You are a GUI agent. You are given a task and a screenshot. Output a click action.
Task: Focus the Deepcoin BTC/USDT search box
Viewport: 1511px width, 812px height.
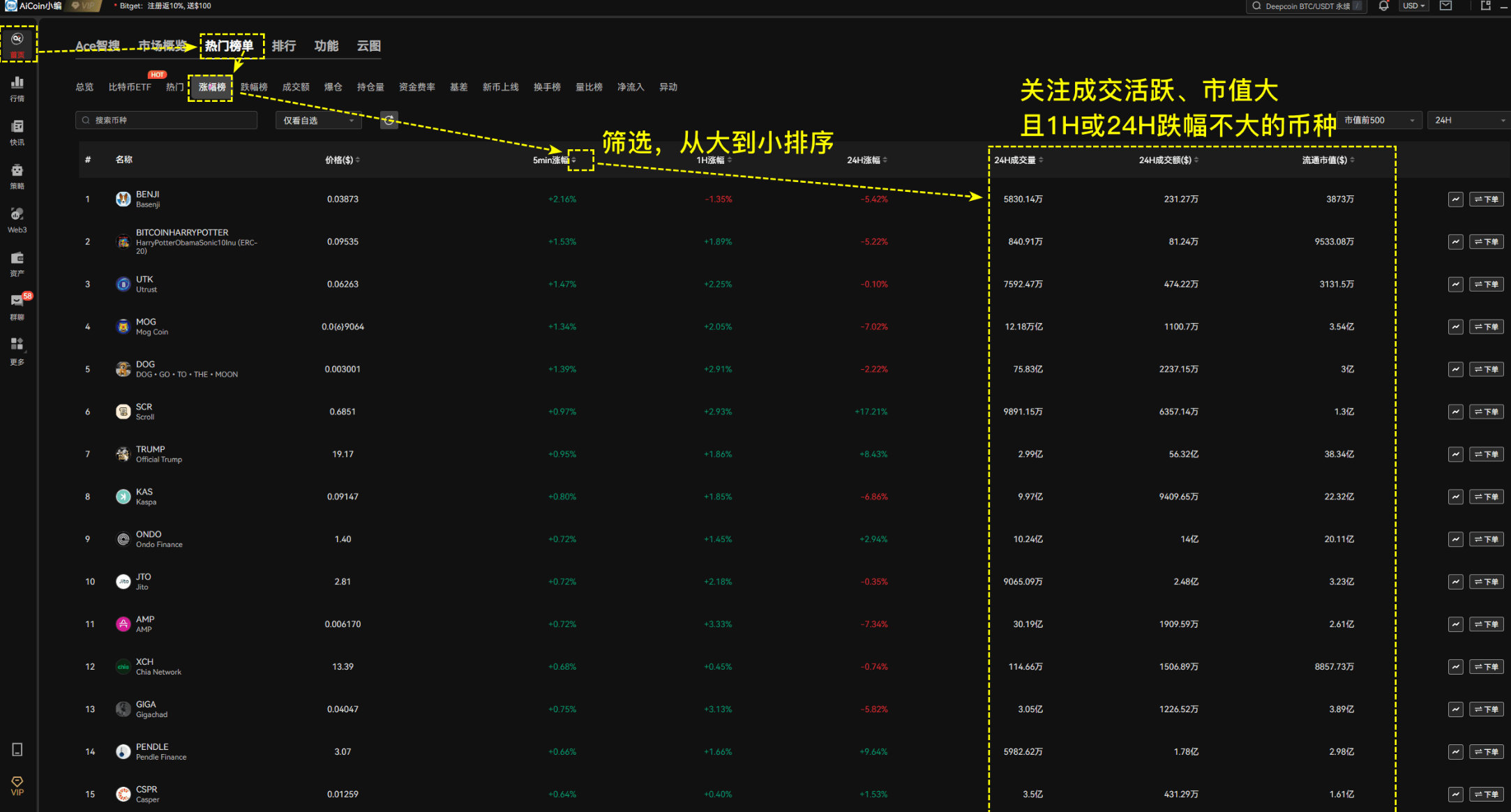[x=1305, y=6]
